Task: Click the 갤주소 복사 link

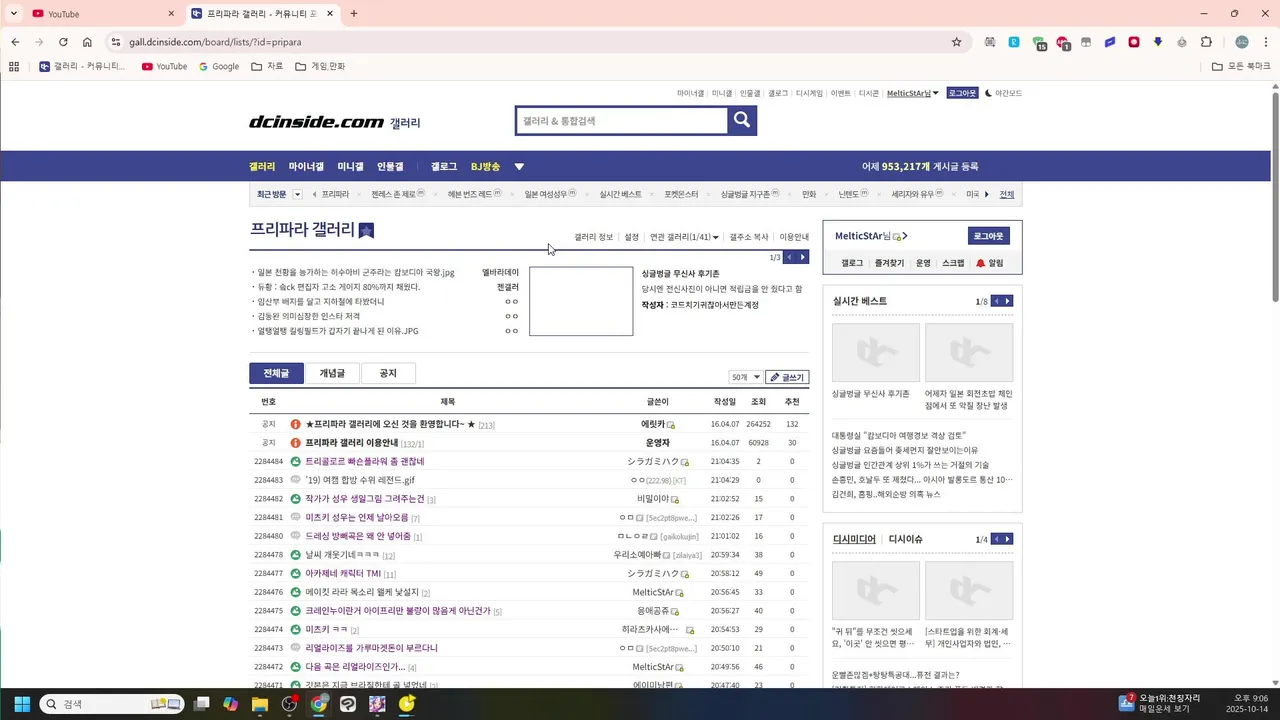Action: [749, 237]
